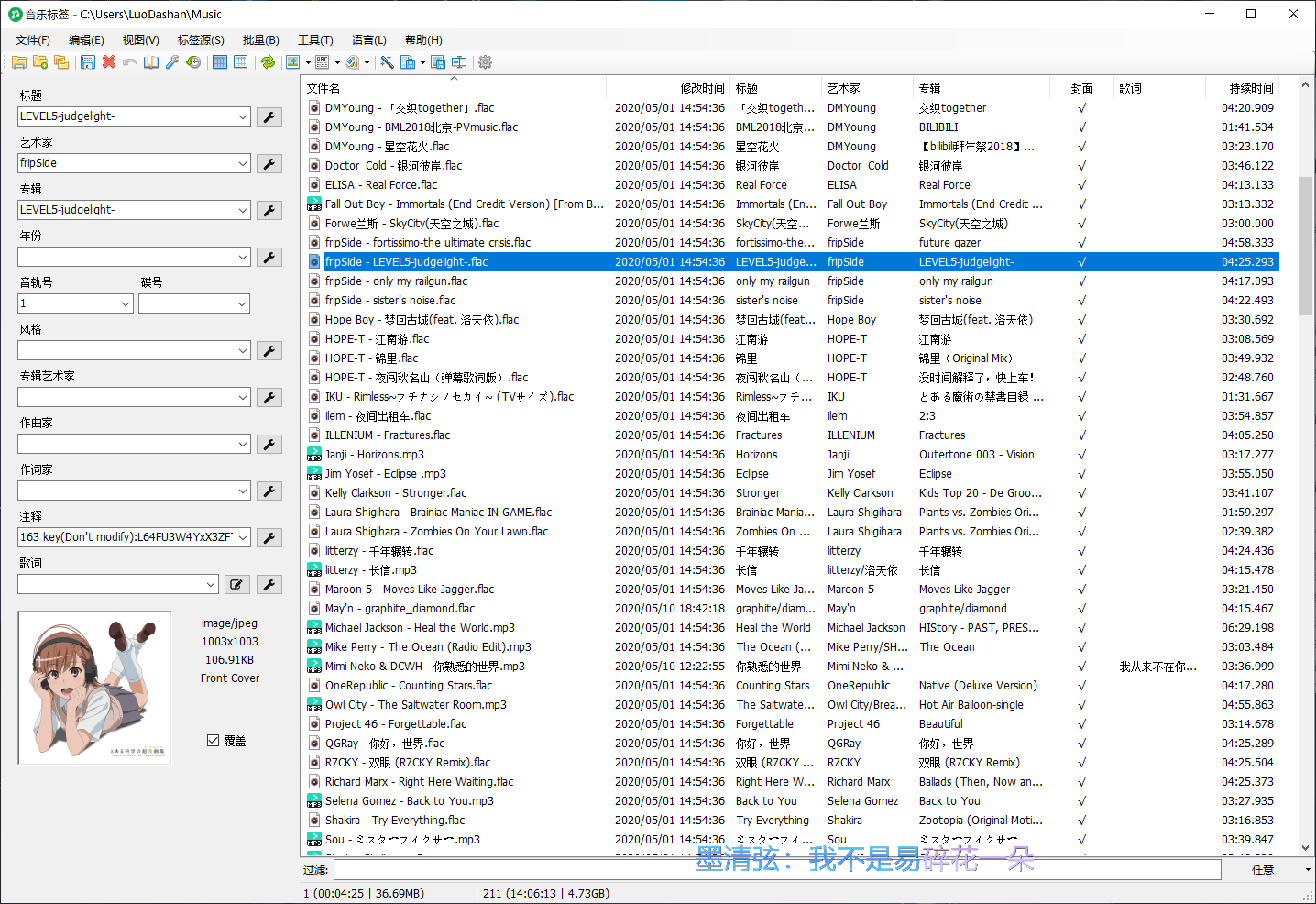The width and height of the screenshot is (1316, 904).
Task: Expand the 碟号 dropdown
Action: click(242, 303)
